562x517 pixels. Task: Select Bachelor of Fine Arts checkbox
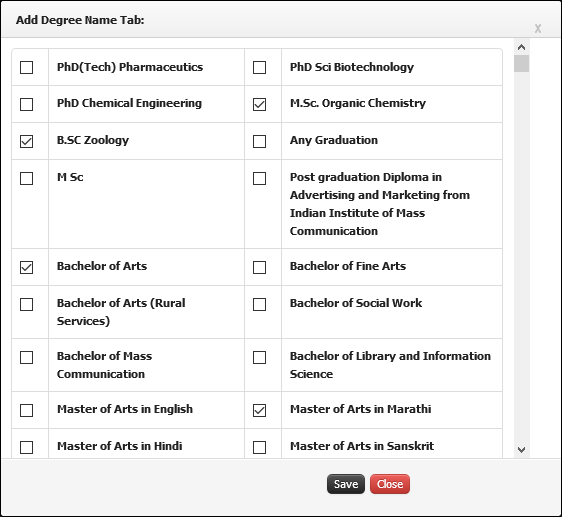tap(259, 267)
